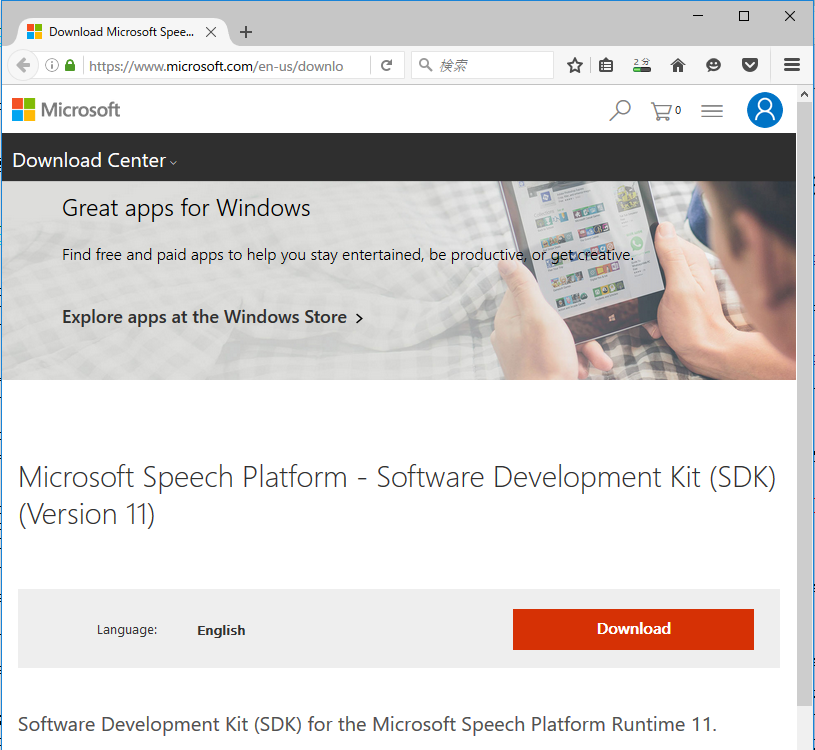Open the shopping cart

click(662, 111)
